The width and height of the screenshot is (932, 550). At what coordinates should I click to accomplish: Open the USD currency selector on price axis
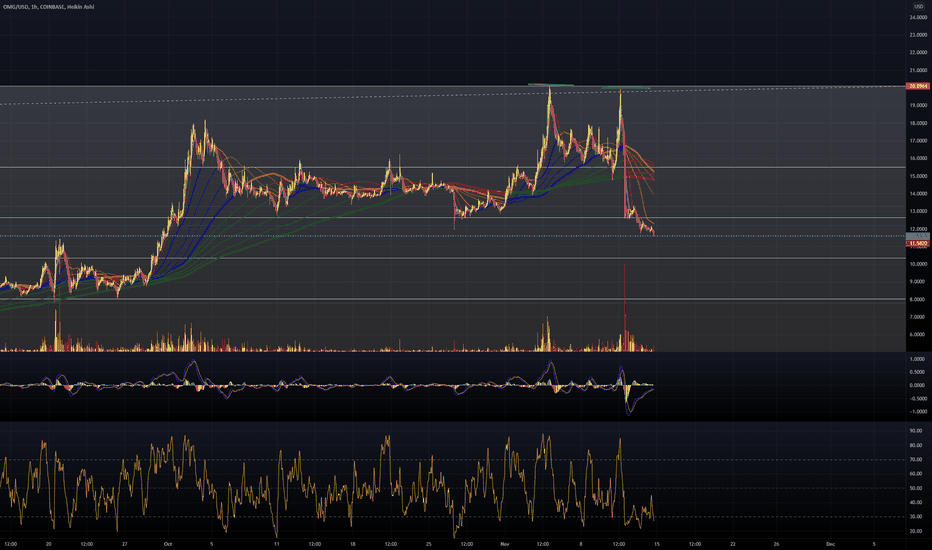[918, 7]
